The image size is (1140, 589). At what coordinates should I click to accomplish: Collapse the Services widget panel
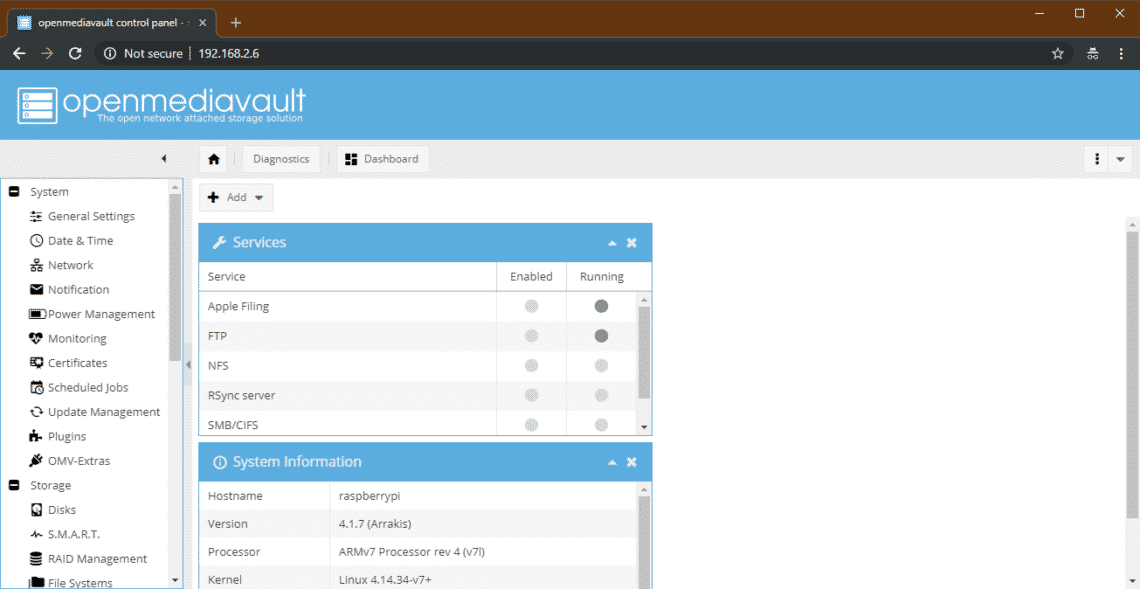pyautogui.click(x=612, y=243)
